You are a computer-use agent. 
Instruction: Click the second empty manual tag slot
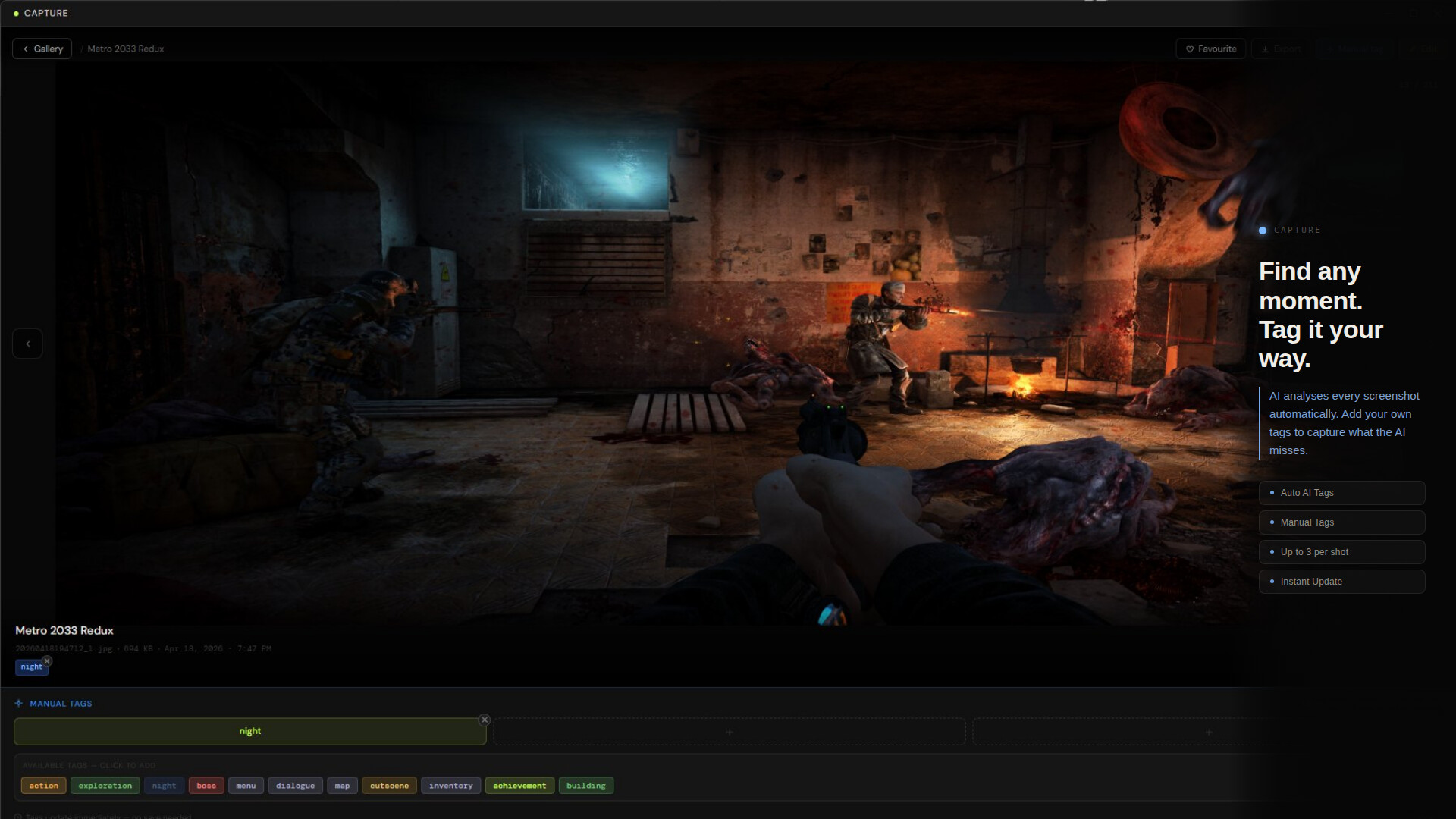coord(729,732)
